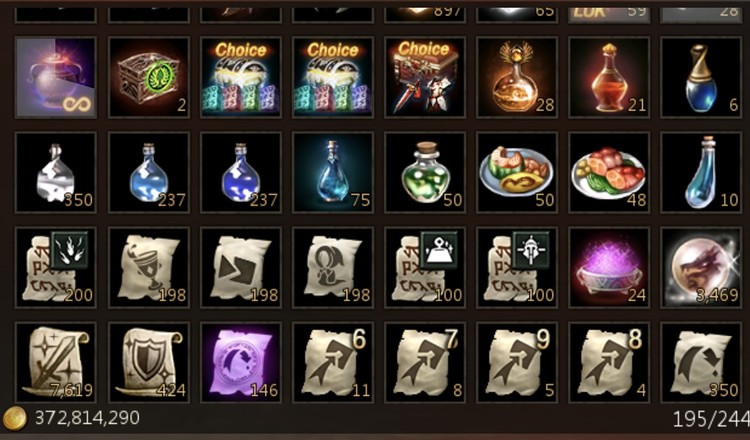Screen dimensions: 750x440
Task: Click the 195/244 inventory capacity counter
Action: 711,419
